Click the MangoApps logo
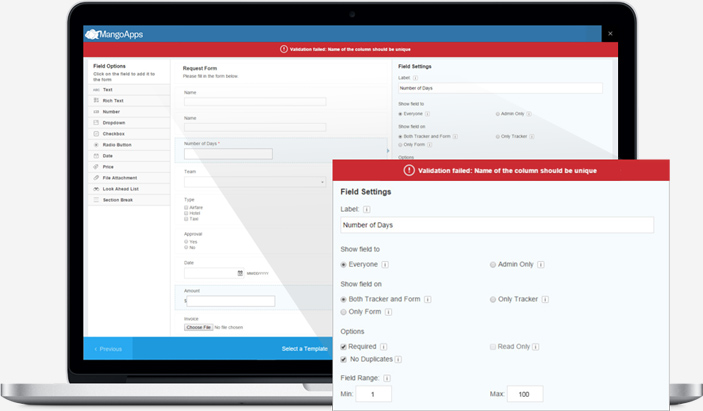Image resolution: width=703 pixels, height=411 pixels. (x=114, y=34)
